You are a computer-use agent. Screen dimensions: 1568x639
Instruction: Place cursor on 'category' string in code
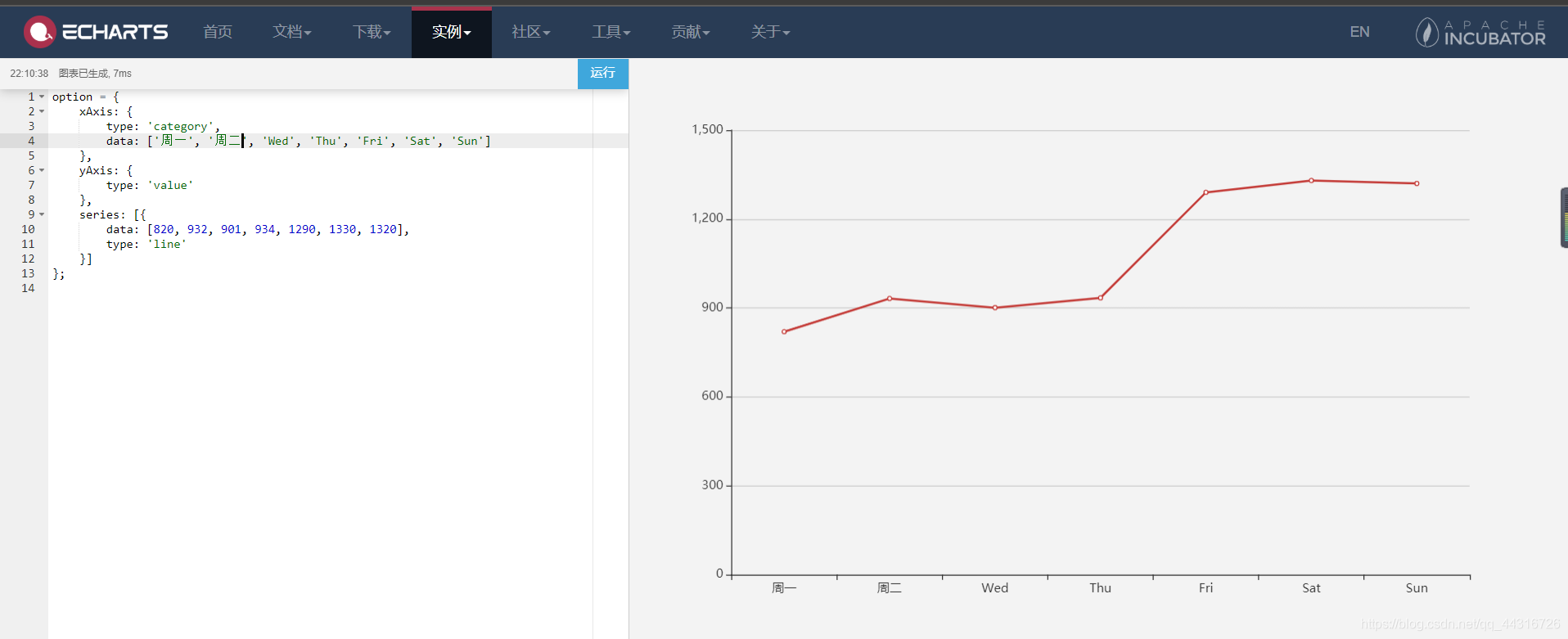tap(180, 126)
